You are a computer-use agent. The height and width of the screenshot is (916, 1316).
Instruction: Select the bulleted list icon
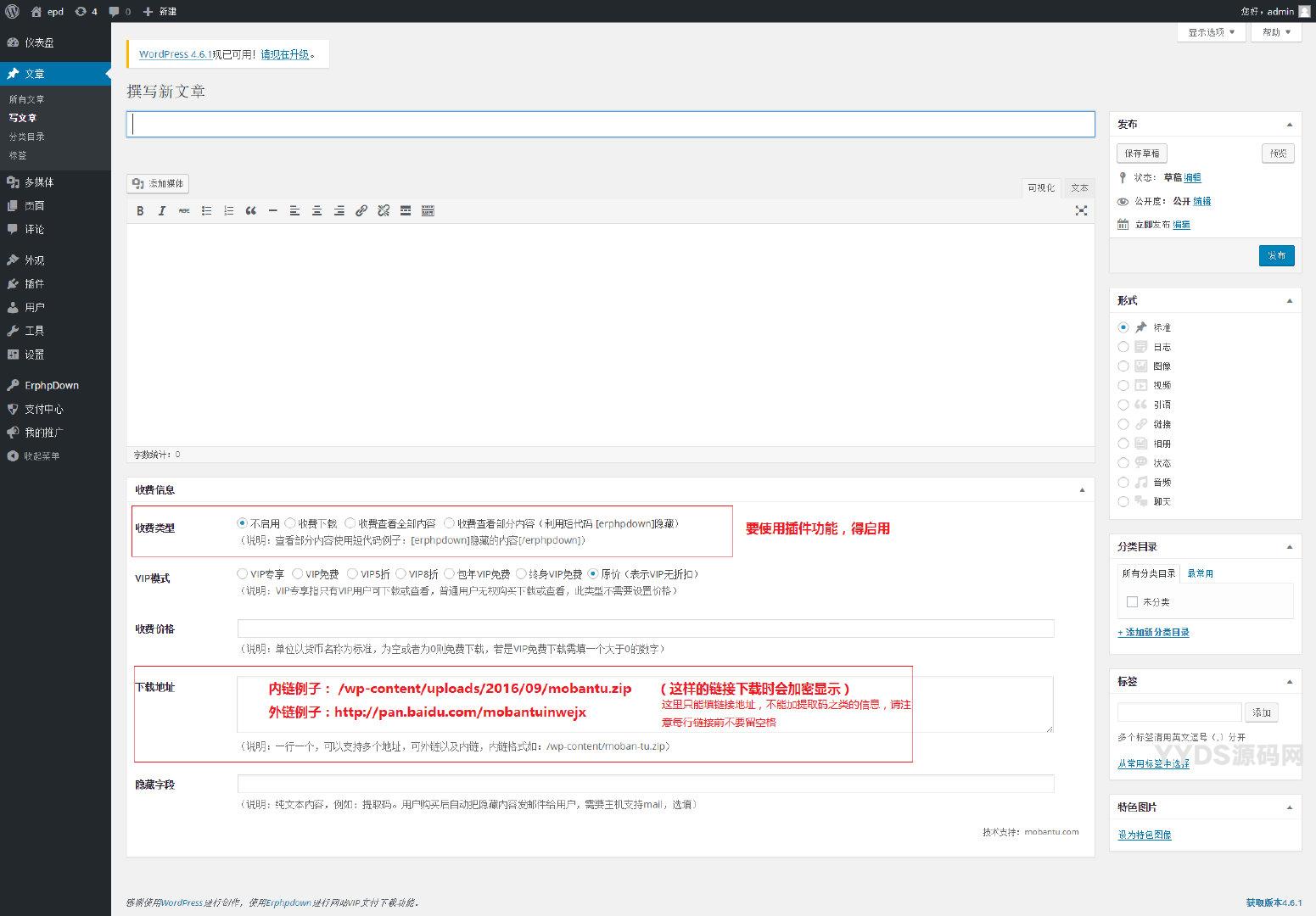(x=206, y=211)
